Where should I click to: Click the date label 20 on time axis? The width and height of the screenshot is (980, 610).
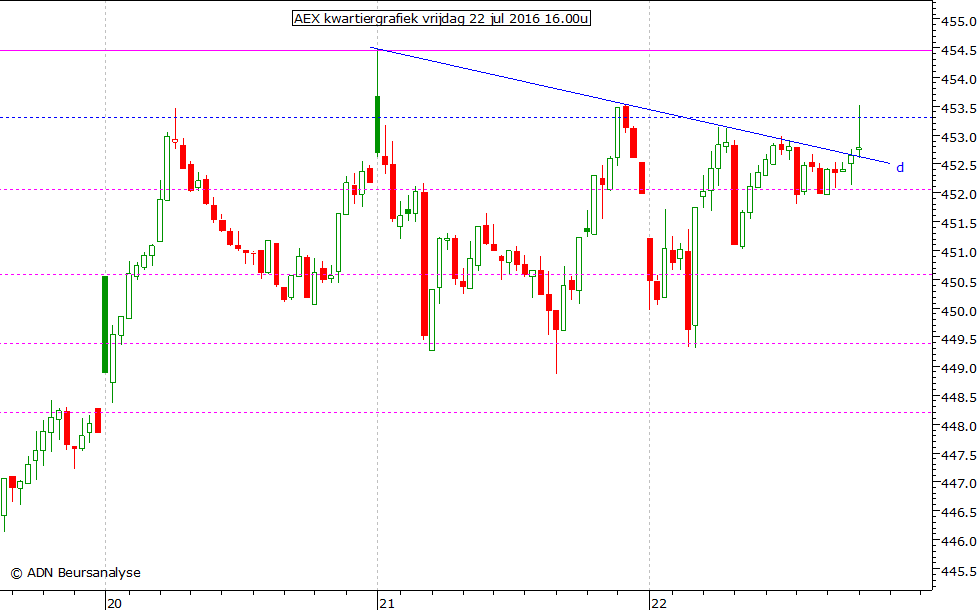point(114,603)
